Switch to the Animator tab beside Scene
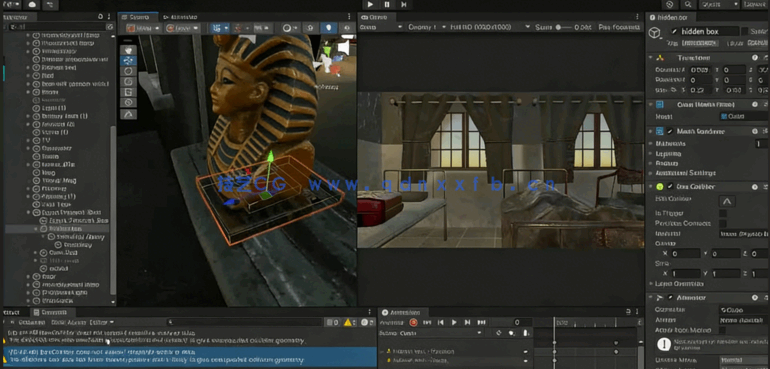The height and width of the screenshot is (369, 770). [180, 17]
